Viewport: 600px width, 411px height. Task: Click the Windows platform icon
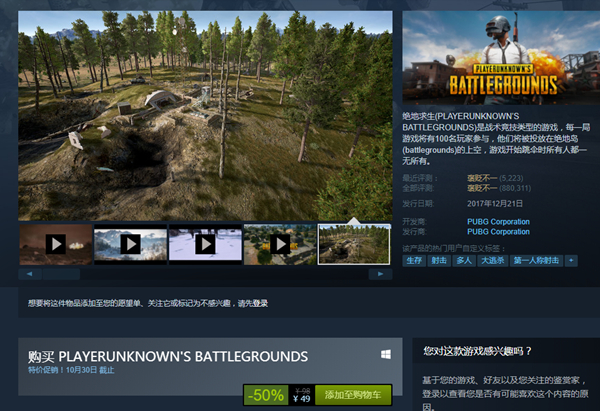click(x=385, y=355)
